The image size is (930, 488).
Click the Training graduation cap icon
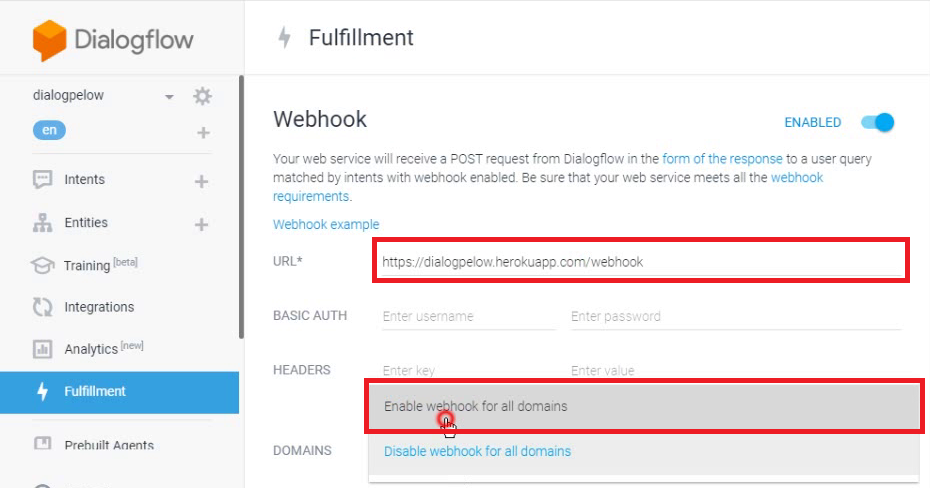[42, 266]
